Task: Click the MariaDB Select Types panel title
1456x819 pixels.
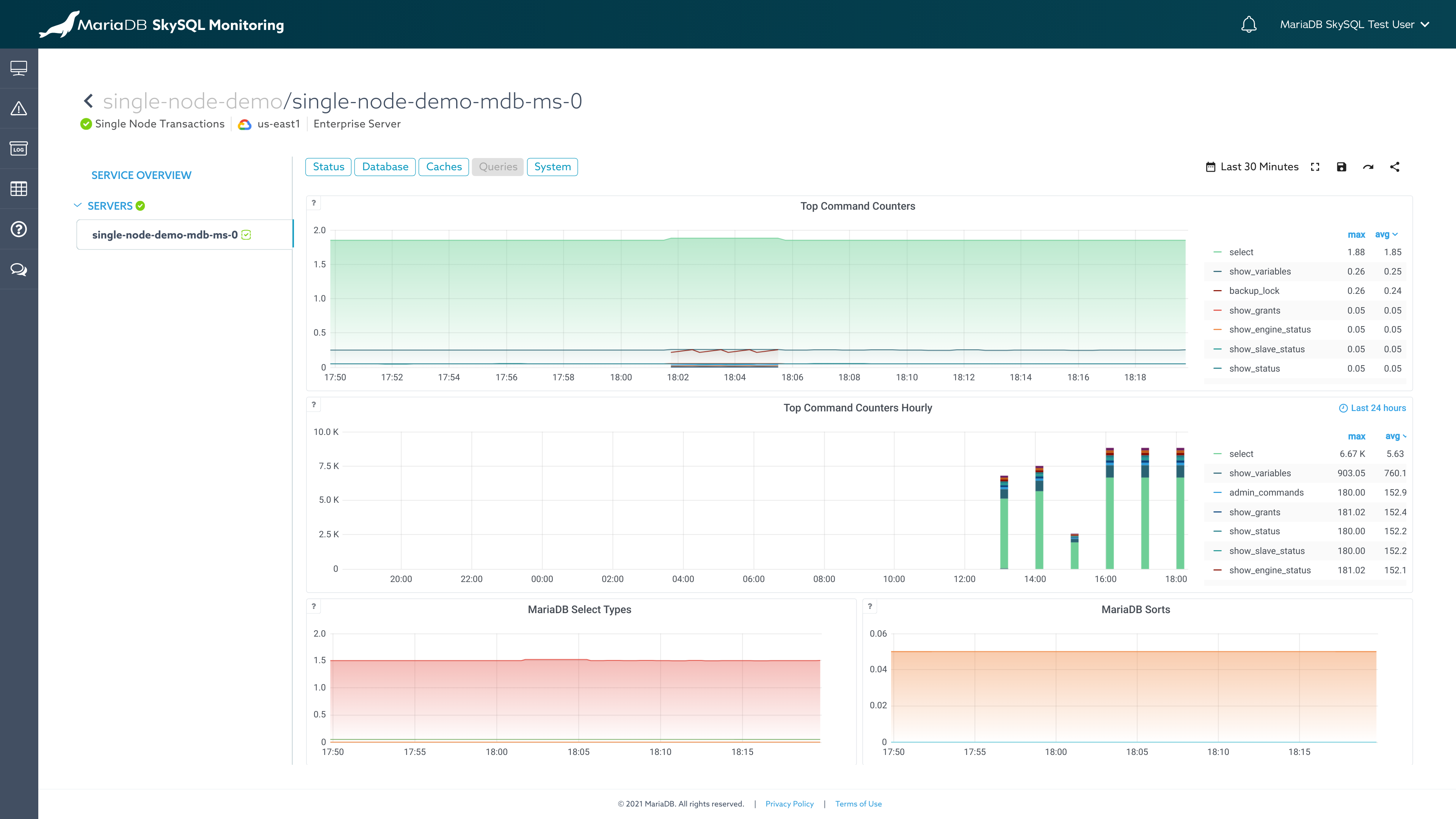Action: point(579,609)
